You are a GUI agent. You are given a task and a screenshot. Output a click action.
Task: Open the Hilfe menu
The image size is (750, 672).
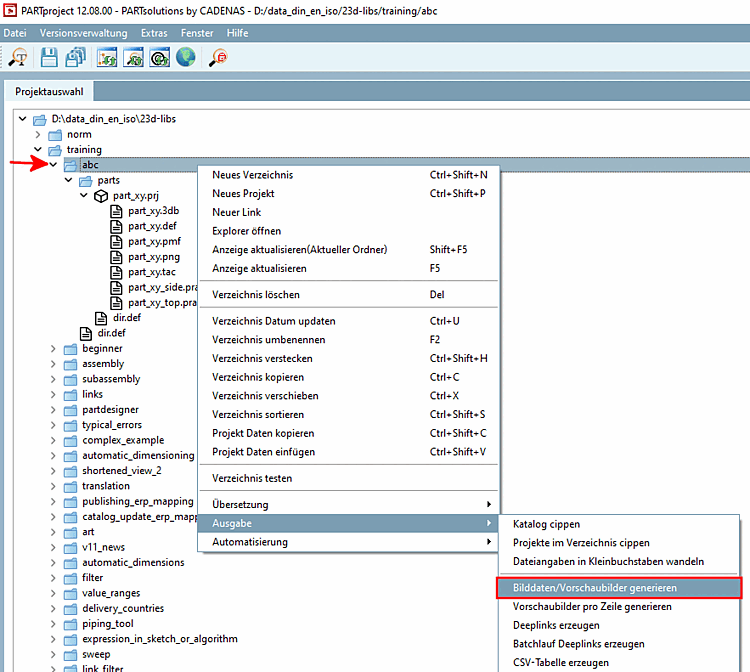tap(237, 33)
